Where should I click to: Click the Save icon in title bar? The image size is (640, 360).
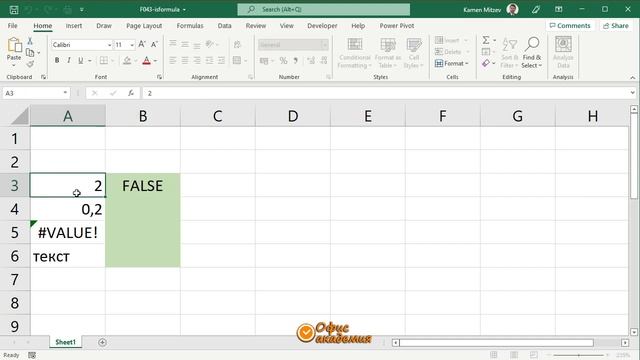click(13, 9)
